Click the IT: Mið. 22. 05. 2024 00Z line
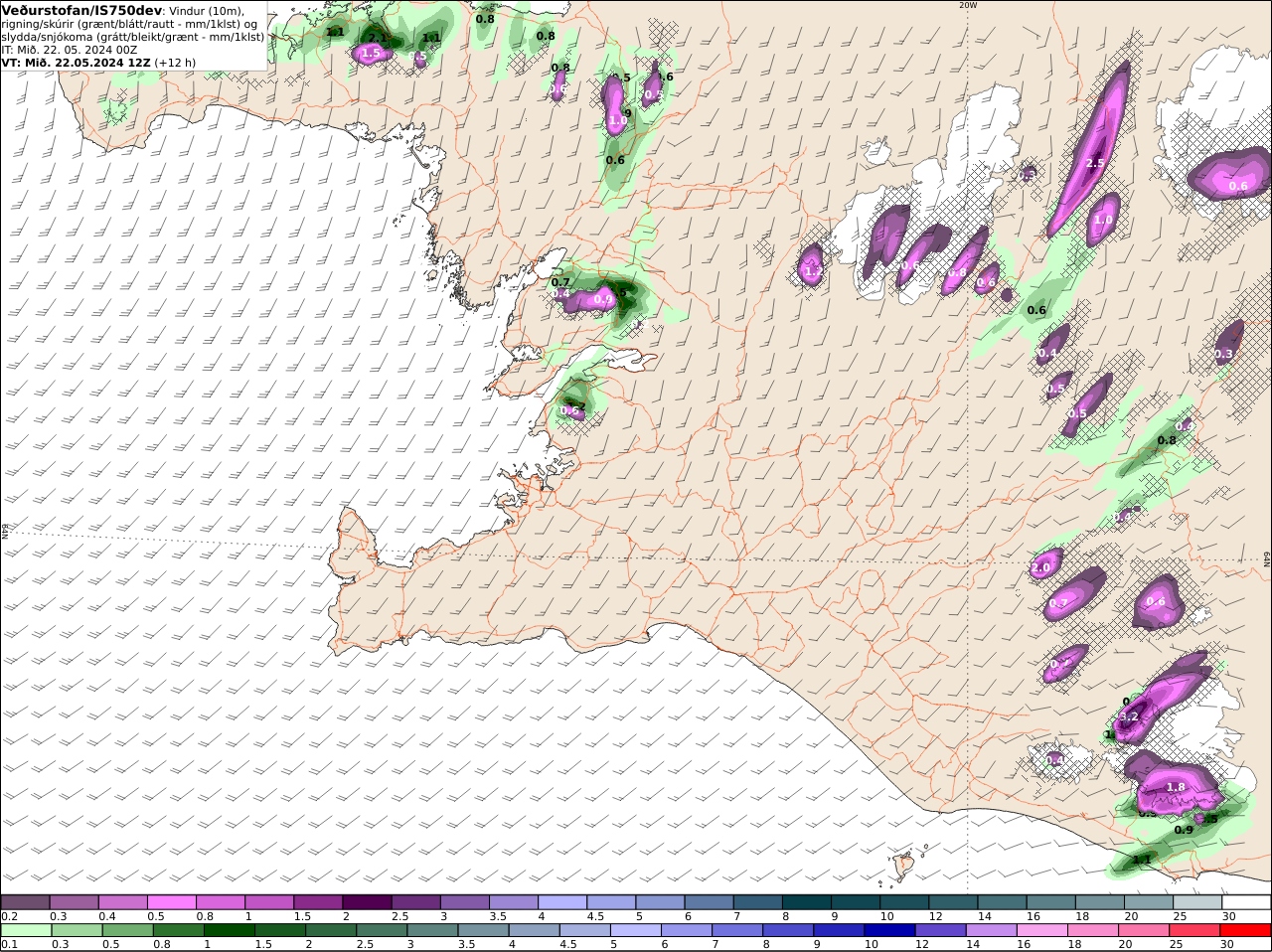 pos(70,49)
